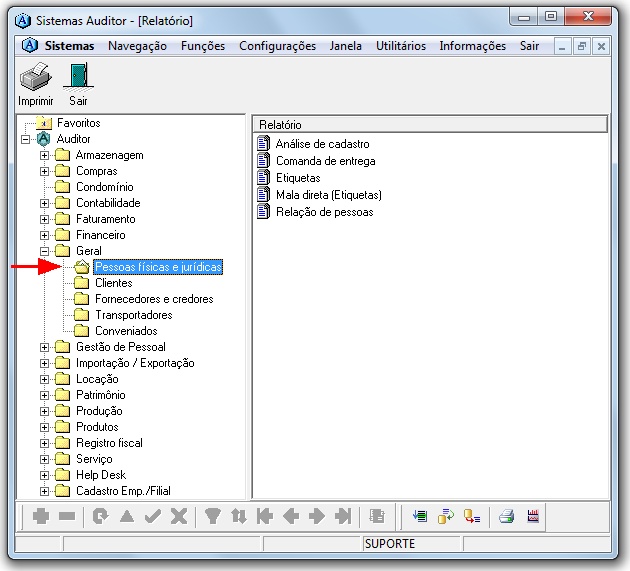Click the filter funnel icon

[213, 516]
